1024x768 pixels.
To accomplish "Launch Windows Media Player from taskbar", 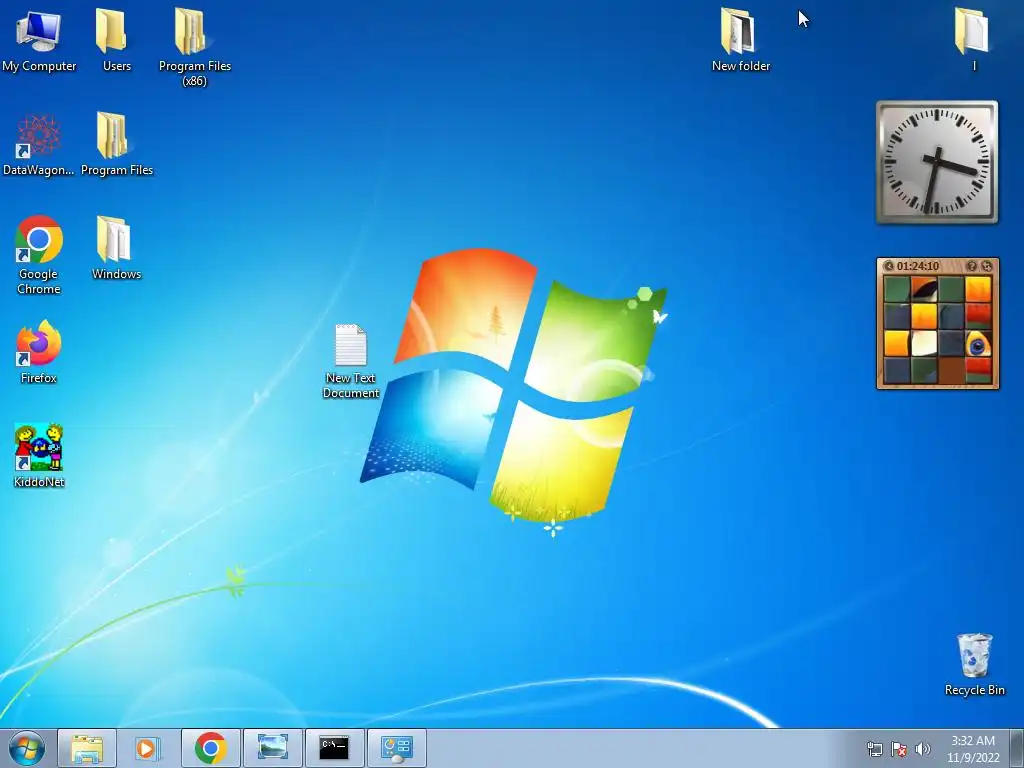I will 148,748.
